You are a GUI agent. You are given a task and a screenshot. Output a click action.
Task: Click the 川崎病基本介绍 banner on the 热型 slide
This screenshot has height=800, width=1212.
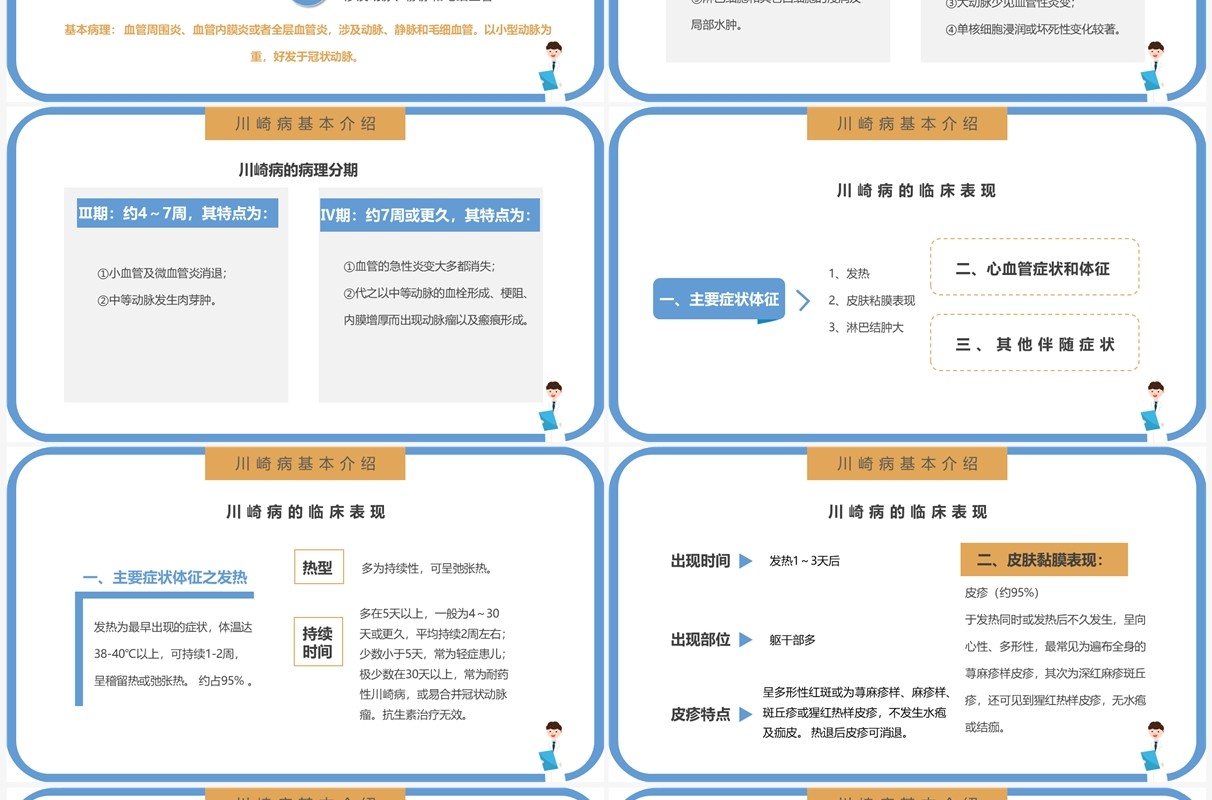(305, 464)
